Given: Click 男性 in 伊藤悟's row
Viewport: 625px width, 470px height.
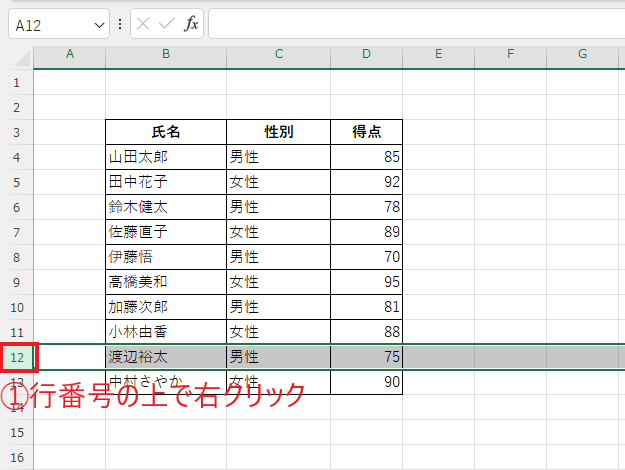Looking at the screenshot, I should (279, 257).
